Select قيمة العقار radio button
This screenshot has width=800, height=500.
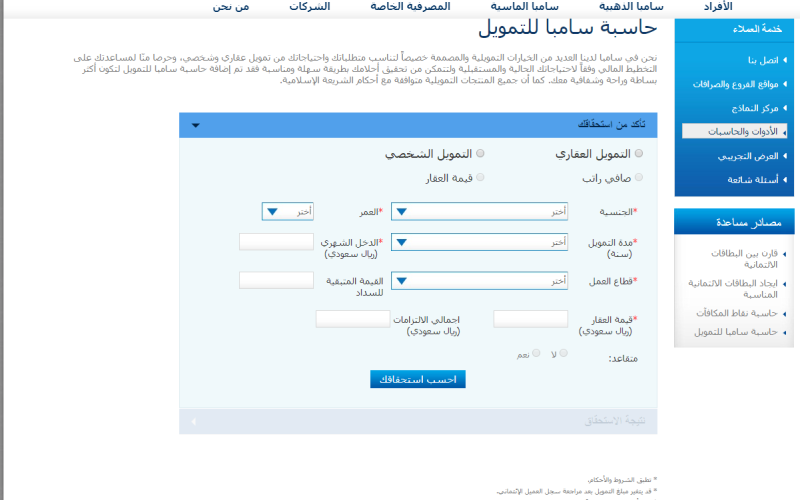coord(480,178)
